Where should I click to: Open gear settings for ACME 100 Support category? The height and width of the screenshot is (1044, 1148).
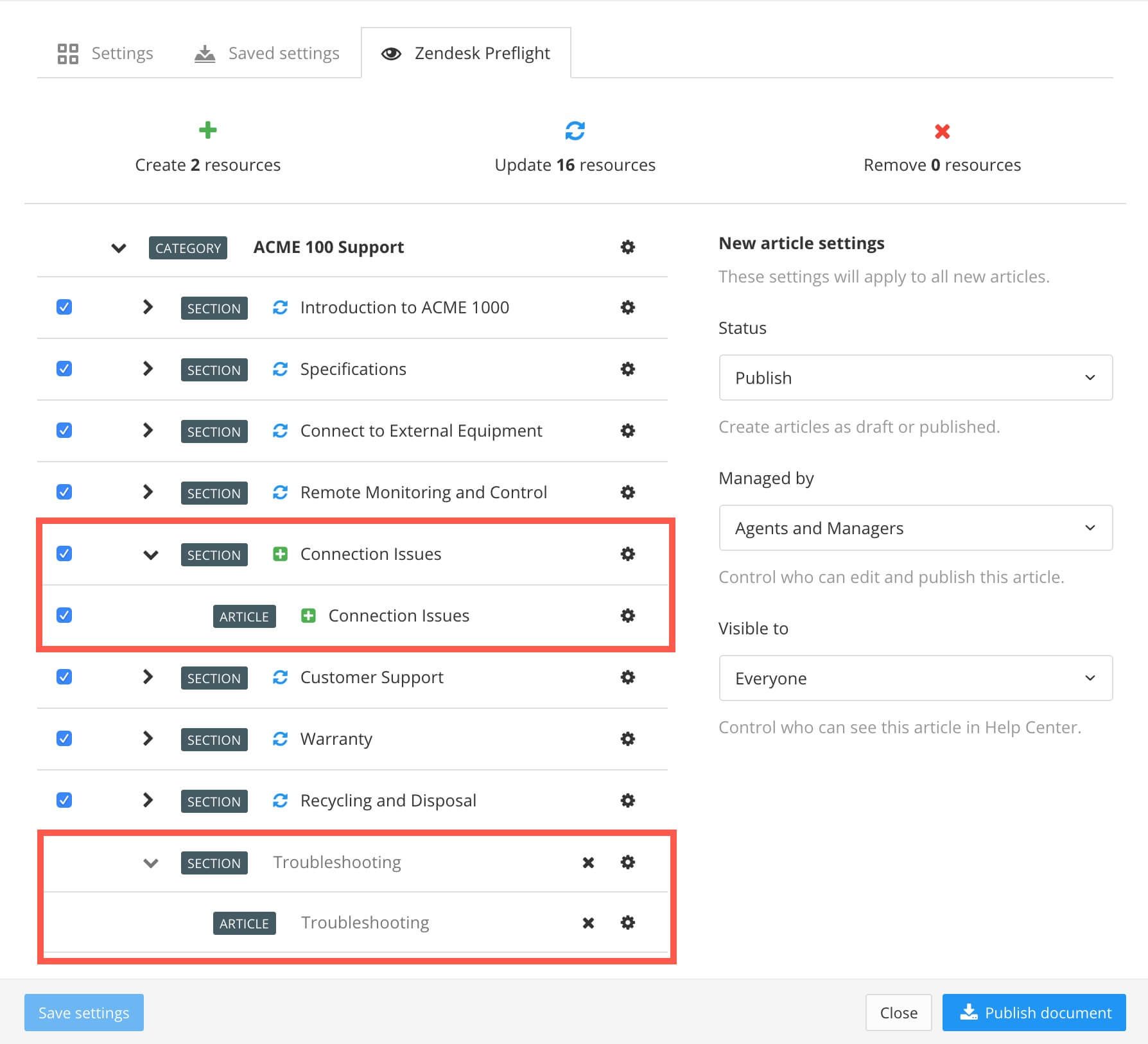[x=627, y=247]
